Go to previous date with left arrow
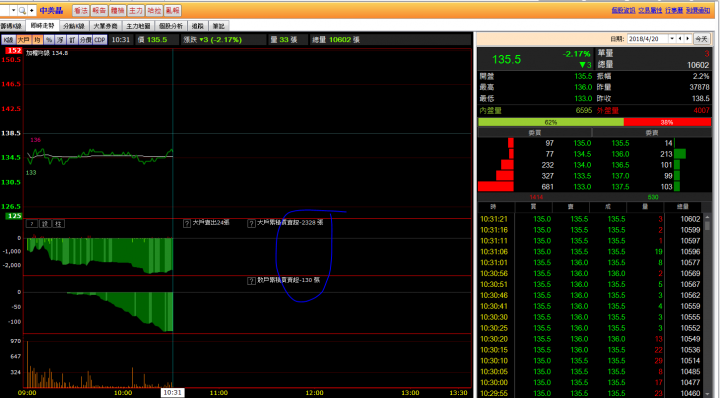Screen dimensions: 720x398 tap(680, 39)
